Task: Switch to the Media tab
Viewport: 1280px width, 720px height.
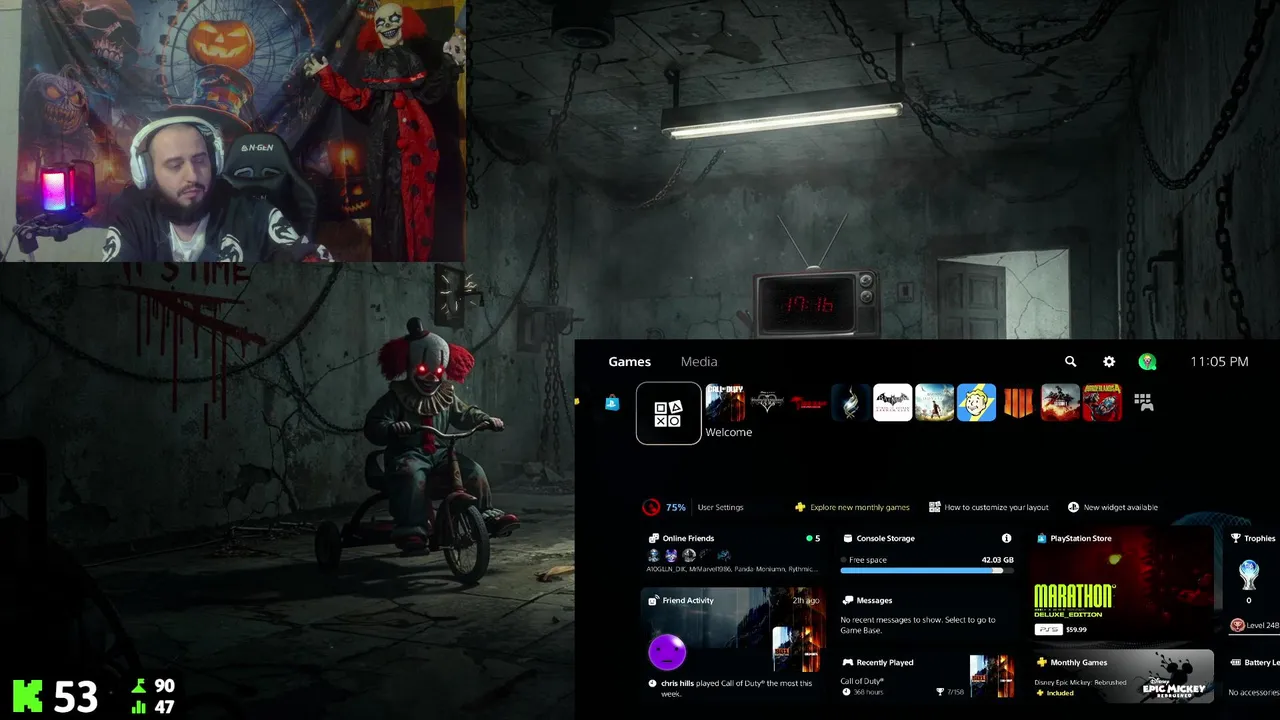Action: click(699, 362)
